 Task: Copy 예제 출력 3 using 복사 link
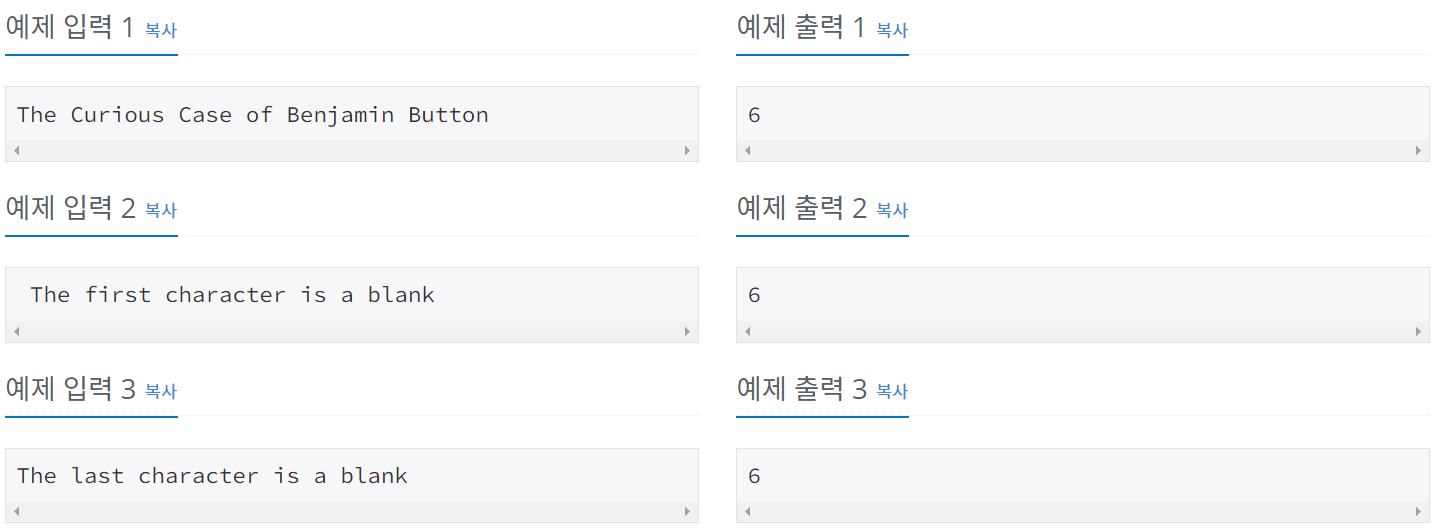(892, 391)
